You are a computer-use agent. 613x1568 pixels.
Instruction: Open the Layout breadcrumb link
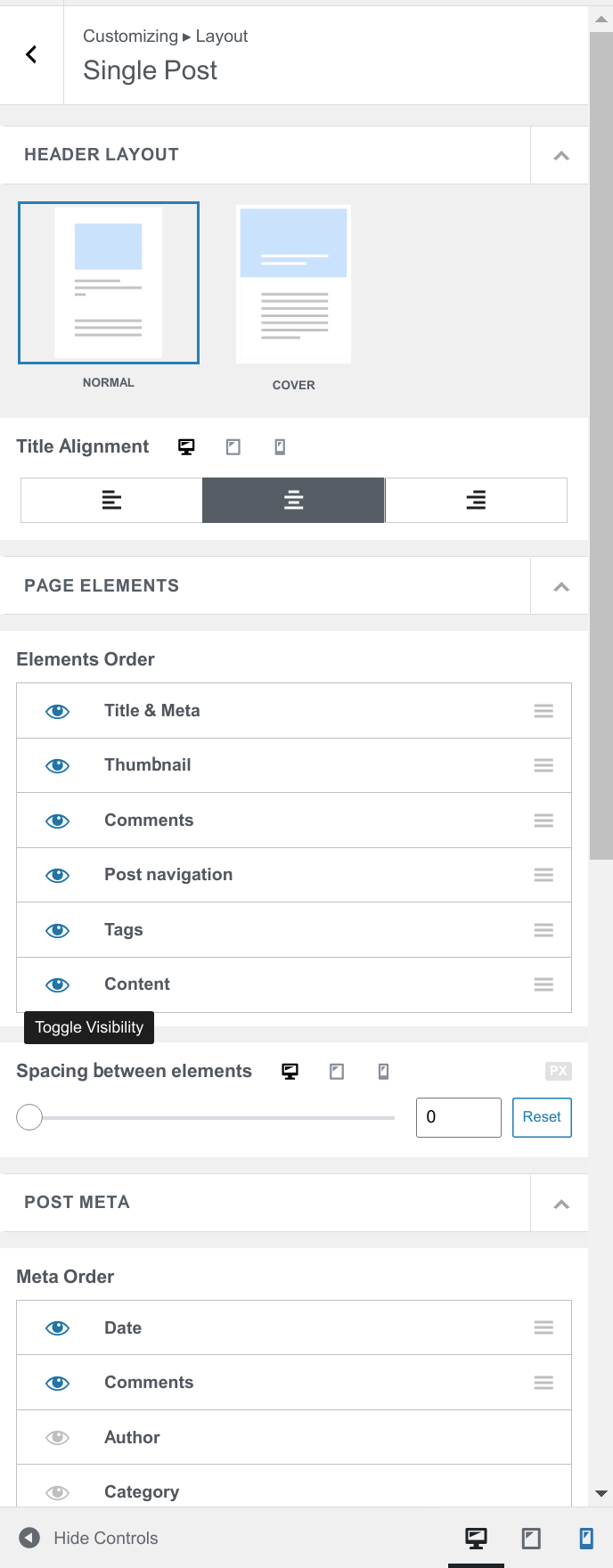coord(222,36)
